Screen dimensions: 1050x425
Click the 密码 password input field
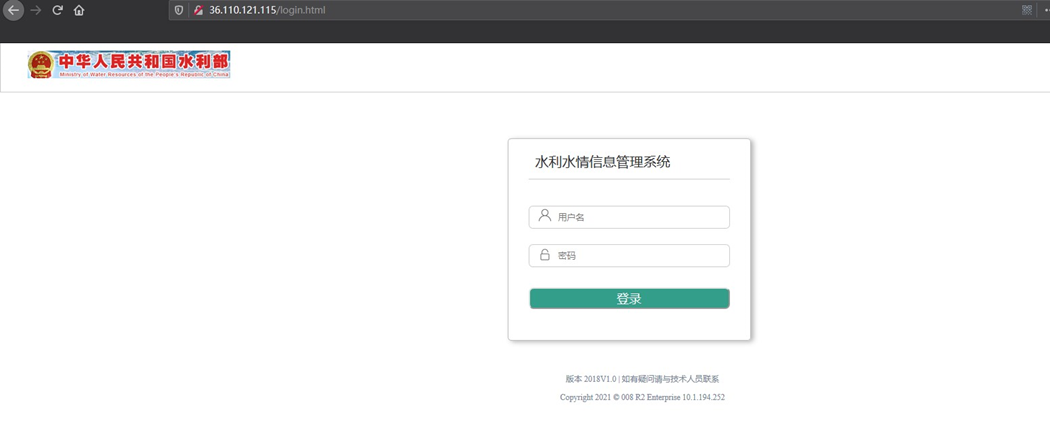tap(629, 255)
